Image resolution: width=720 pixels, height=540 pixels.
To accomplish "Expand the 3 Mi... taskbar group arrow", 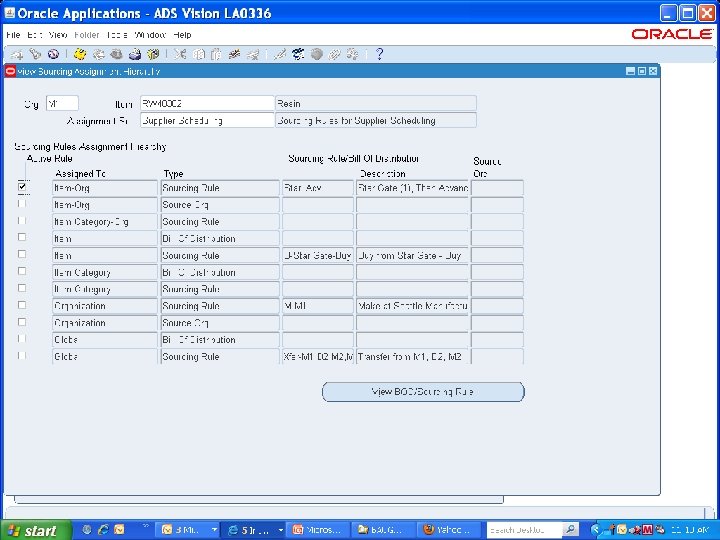I will pyautogui.click(x=214, y=530).
